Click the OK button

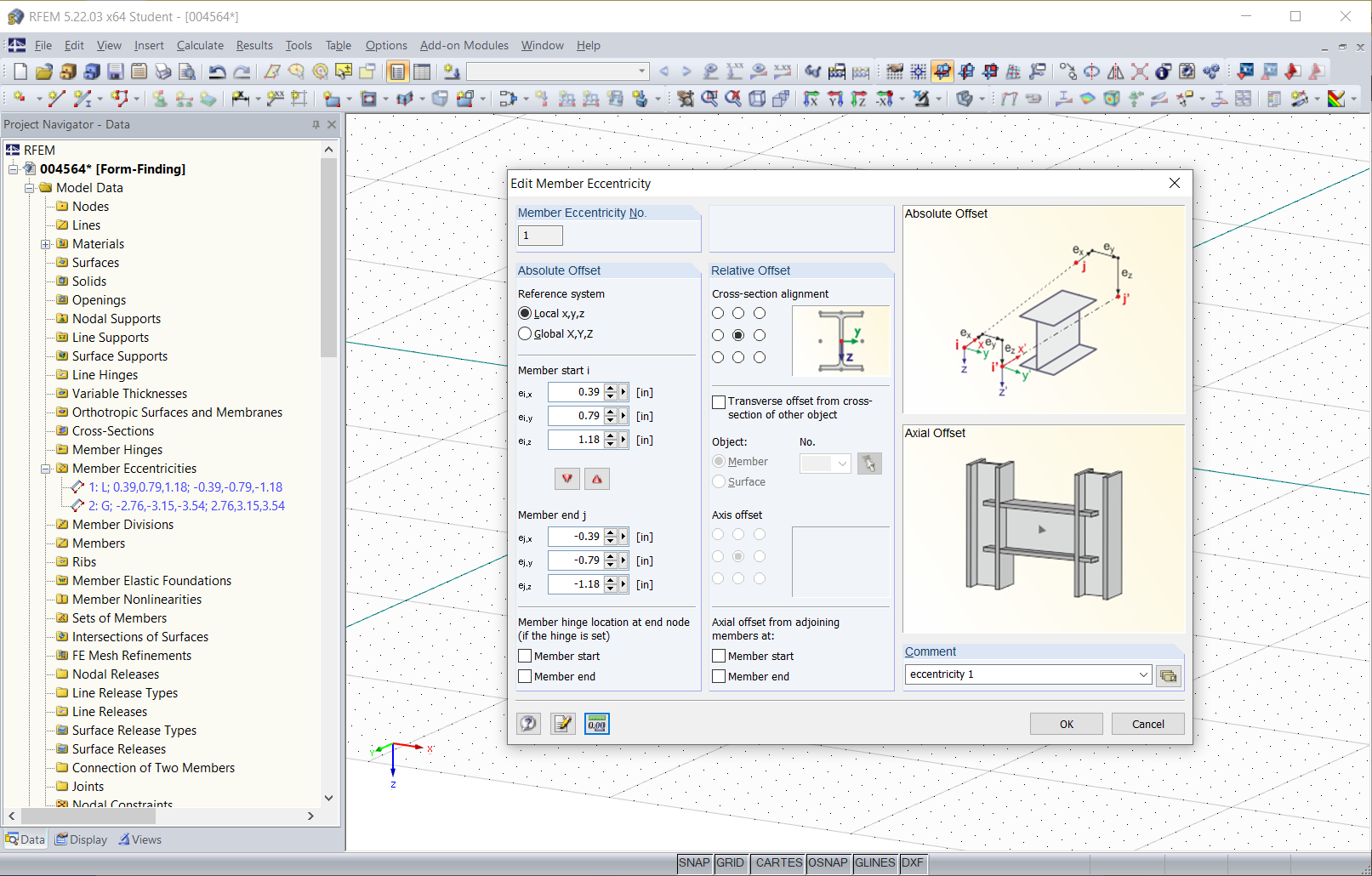click(x=1066, y=725)
